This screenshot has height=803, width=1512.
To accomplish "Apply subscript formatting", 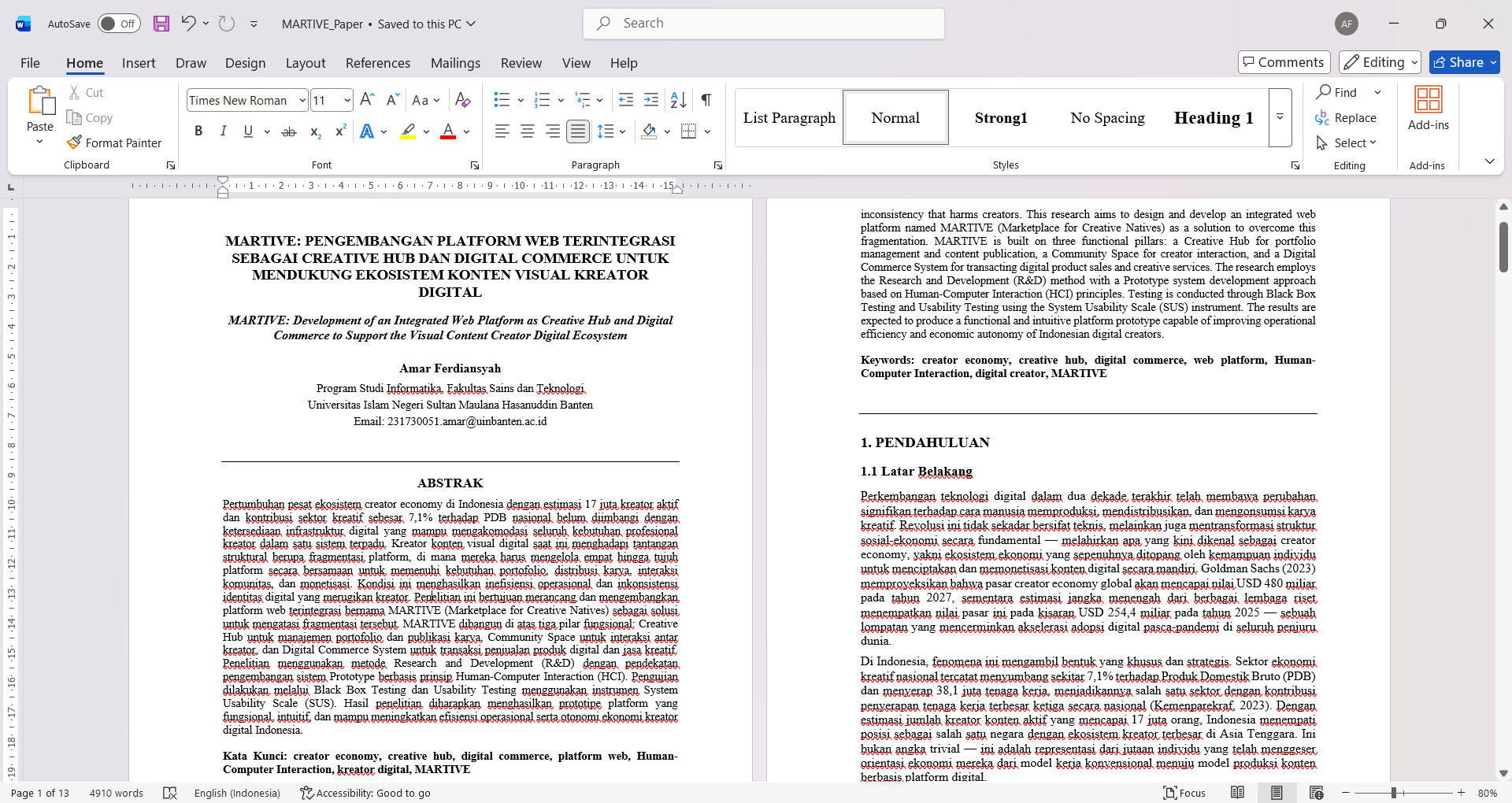I will pyautogui.click(x=315, y=131).
